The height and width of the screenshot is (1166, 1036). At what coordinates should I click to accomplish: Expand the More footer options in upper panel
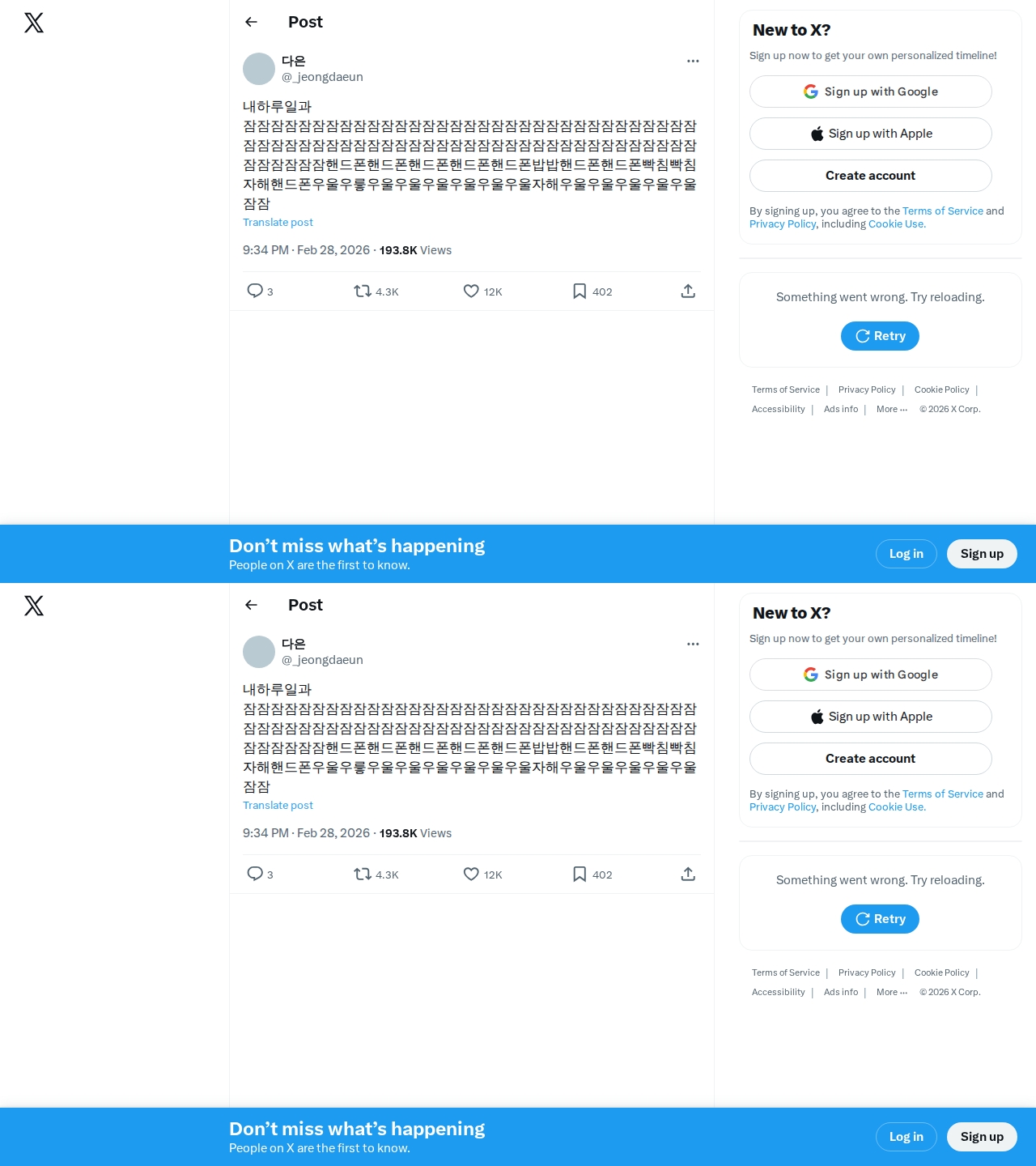point(892,409)
